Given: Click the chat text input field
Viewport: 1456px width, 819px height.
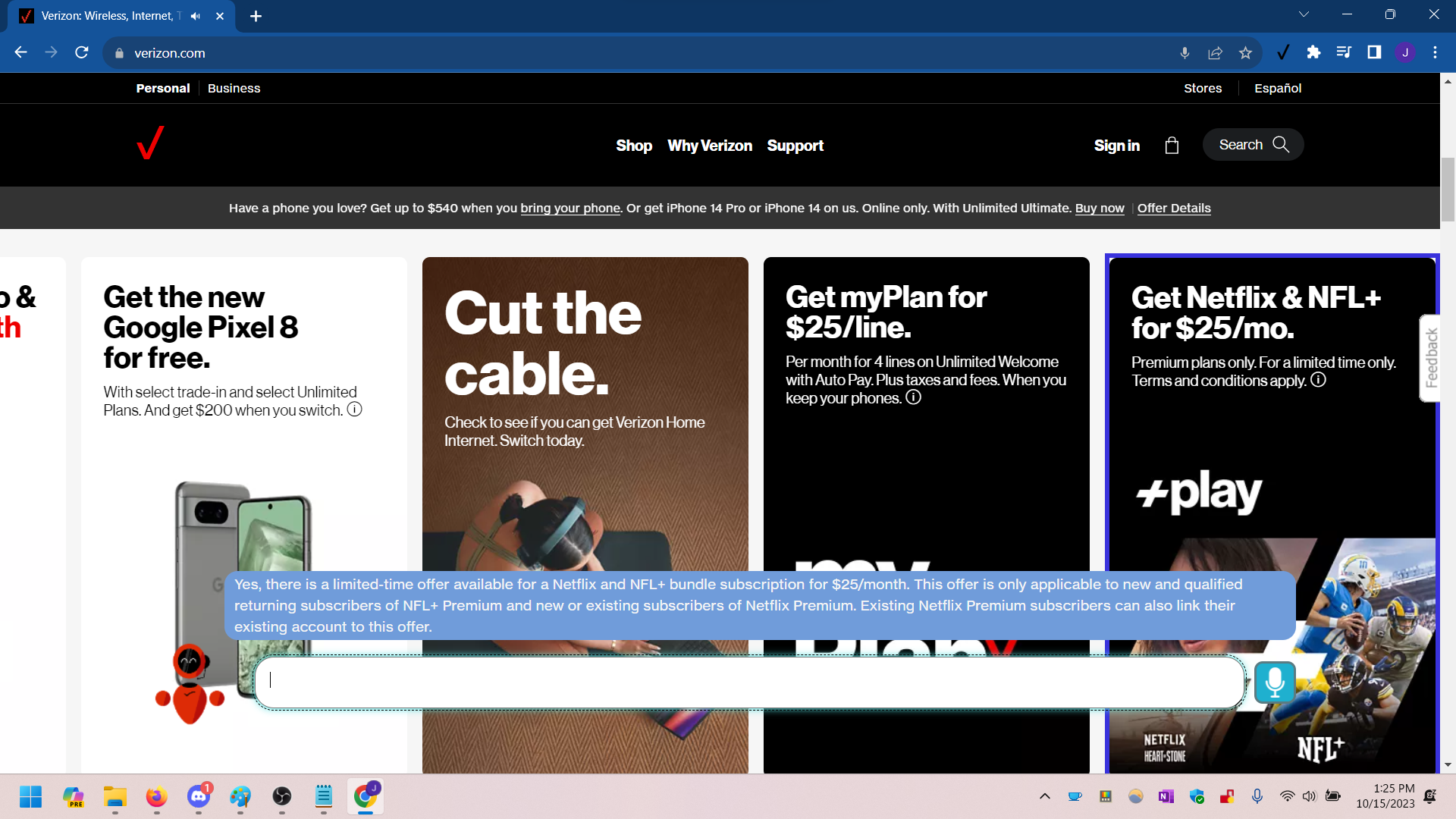Looking at the screenshot, I should (749, 682).
